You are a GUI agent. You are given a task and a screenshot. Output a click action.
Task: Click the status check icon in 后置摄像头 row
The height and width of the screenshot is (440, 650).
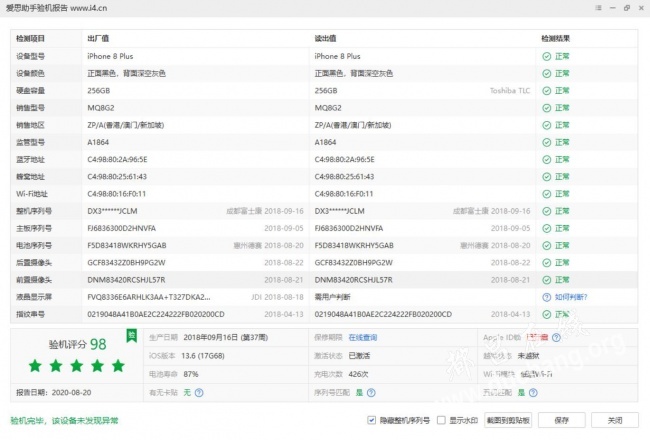point(547,263)
